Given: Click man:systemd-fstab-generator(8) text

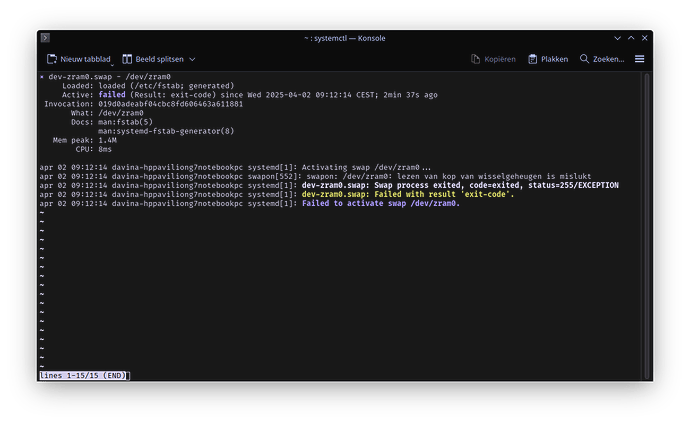Looking at the screenshot, I should (x=166, y=131).
